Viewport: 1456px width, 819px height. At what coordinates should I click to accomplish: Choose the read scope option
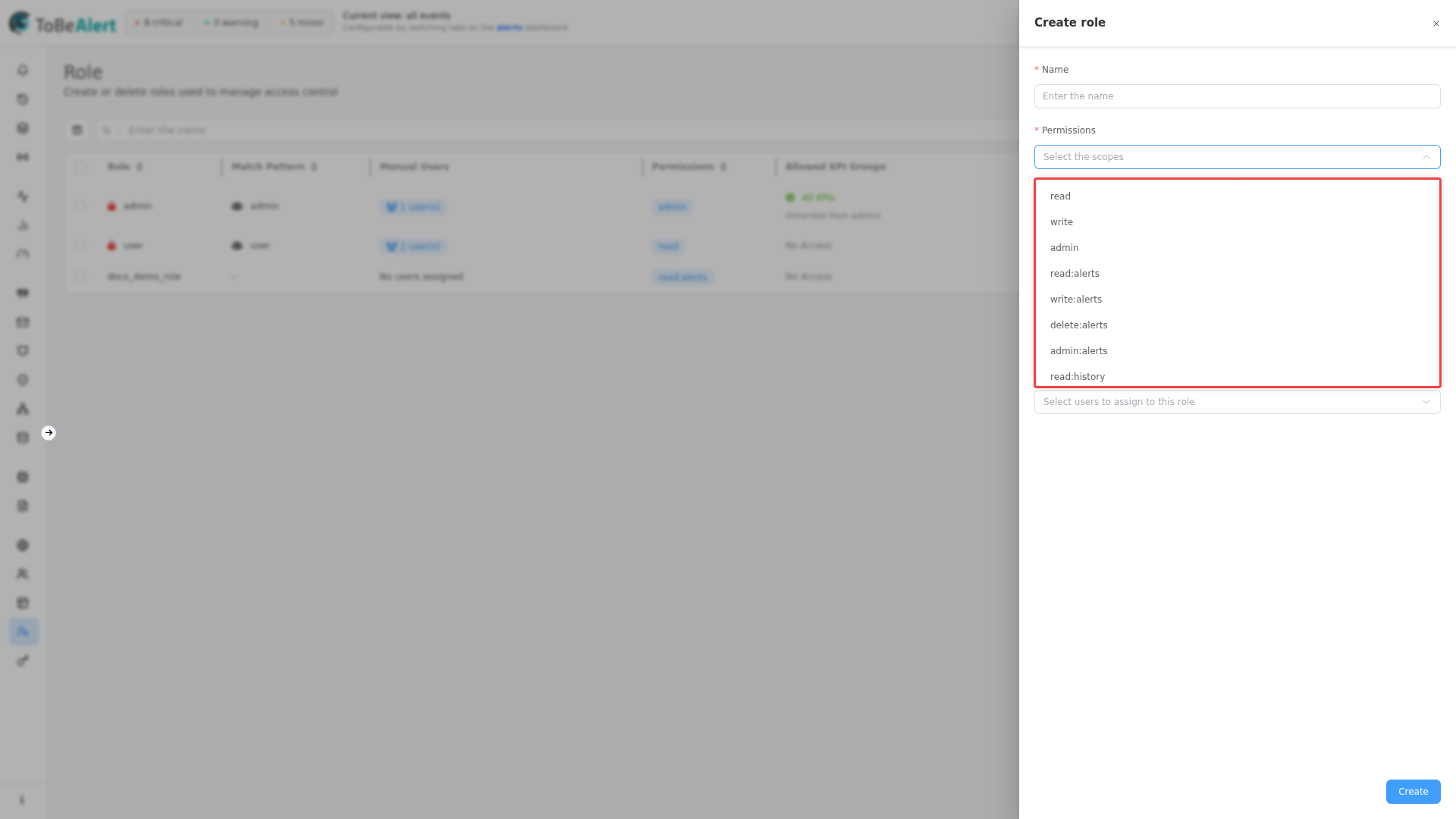(1237, 196)
